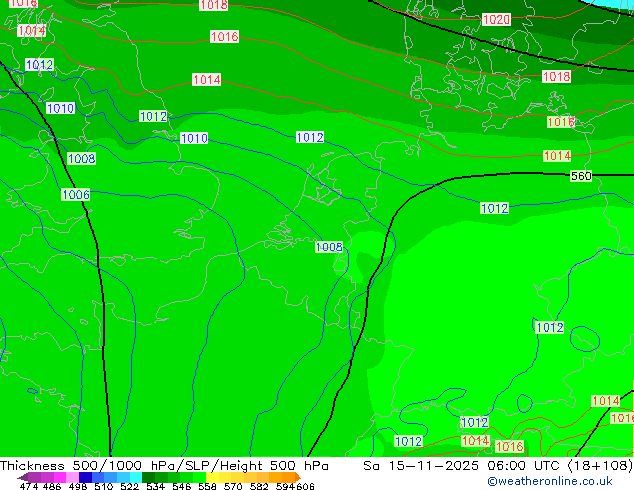Click the 474 legend value

(29, 486)
